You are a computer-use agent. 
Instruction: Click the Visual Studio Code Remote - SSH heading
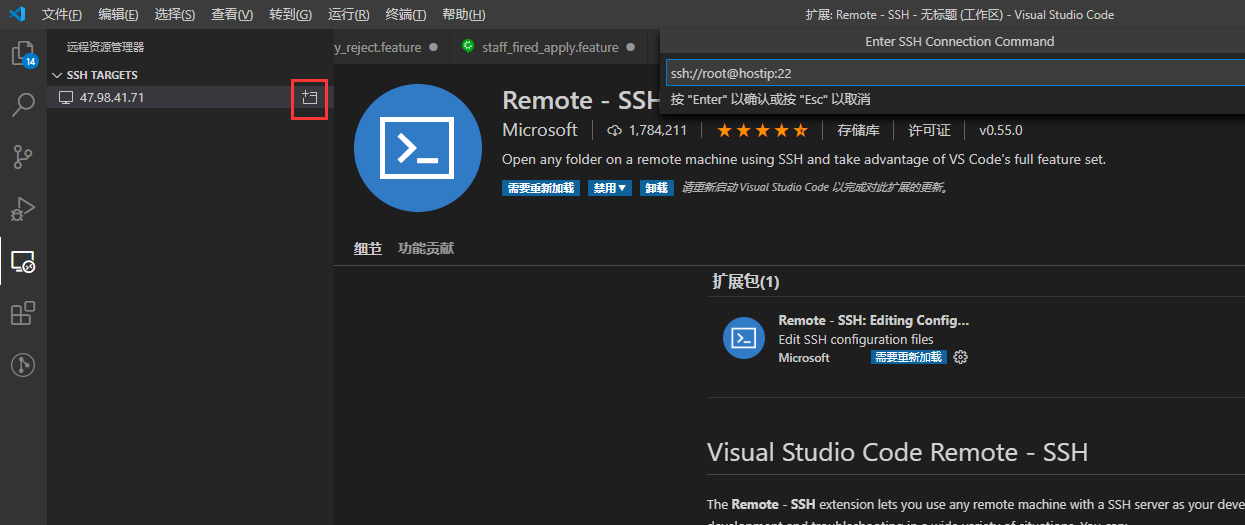tap(897, 452)
